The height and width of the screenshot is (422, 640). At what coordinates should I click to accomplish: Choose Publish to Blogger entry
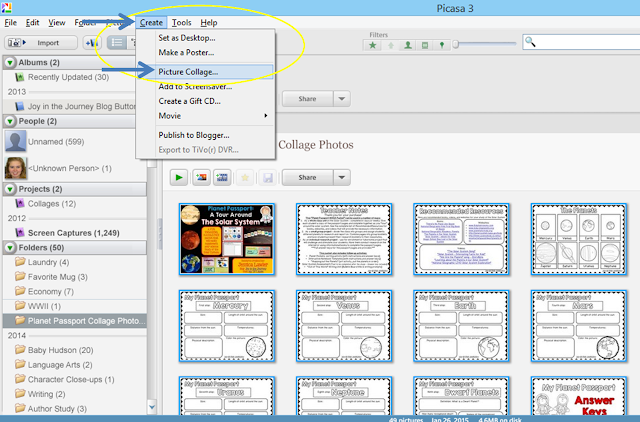tap(205, 135)
